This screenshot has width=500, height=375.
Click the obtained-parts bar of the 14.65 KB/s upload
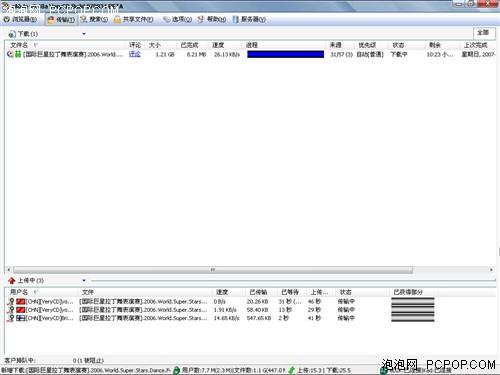[413, 318]
